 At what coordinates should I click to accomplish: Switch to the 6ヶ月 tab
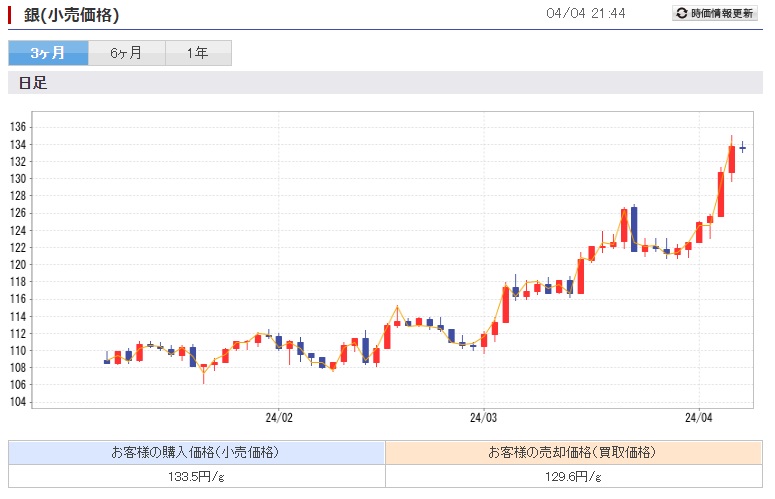click(127, 53)
